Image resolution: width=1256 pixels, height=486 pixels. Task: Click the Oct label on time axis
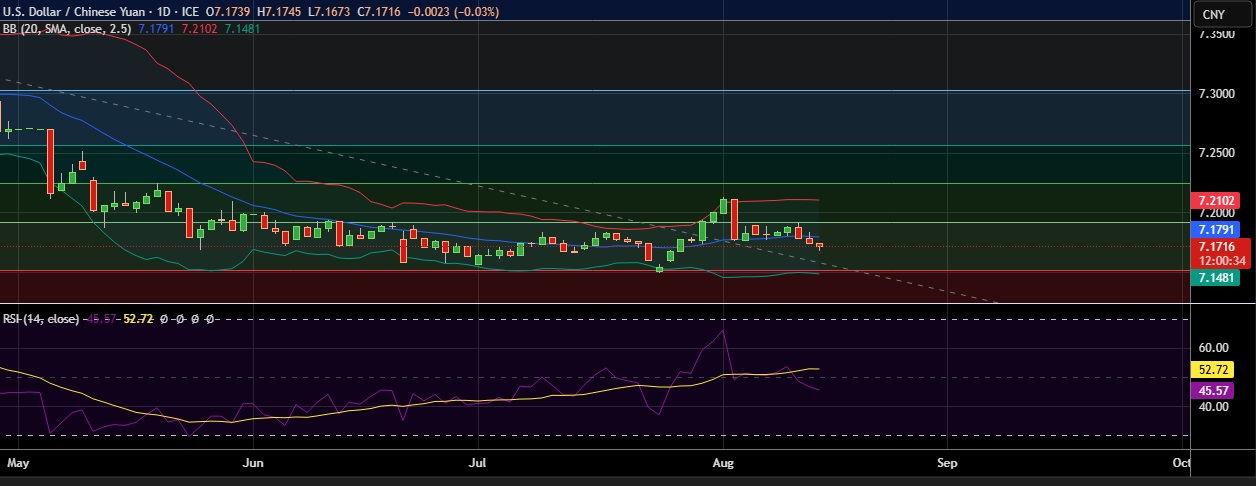tap(1180, 464)
